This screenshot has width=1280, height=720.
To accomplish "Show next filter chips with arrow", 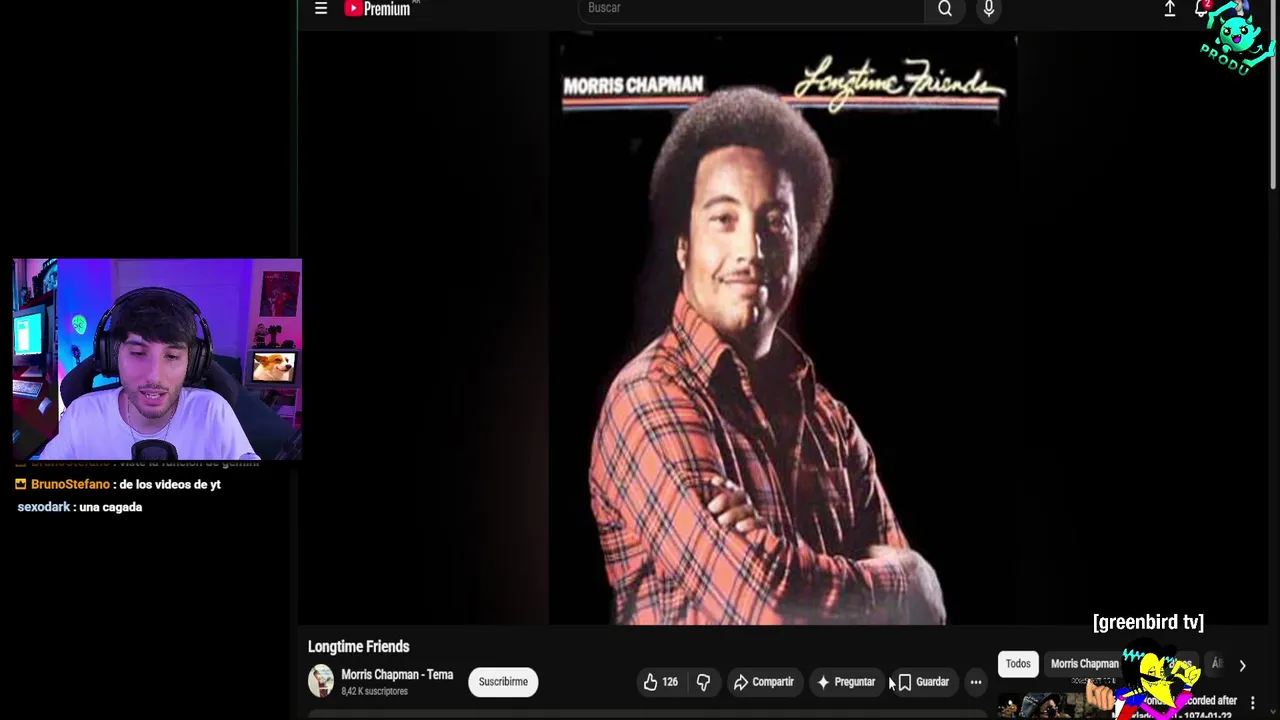I will [x=1242, y=665].
